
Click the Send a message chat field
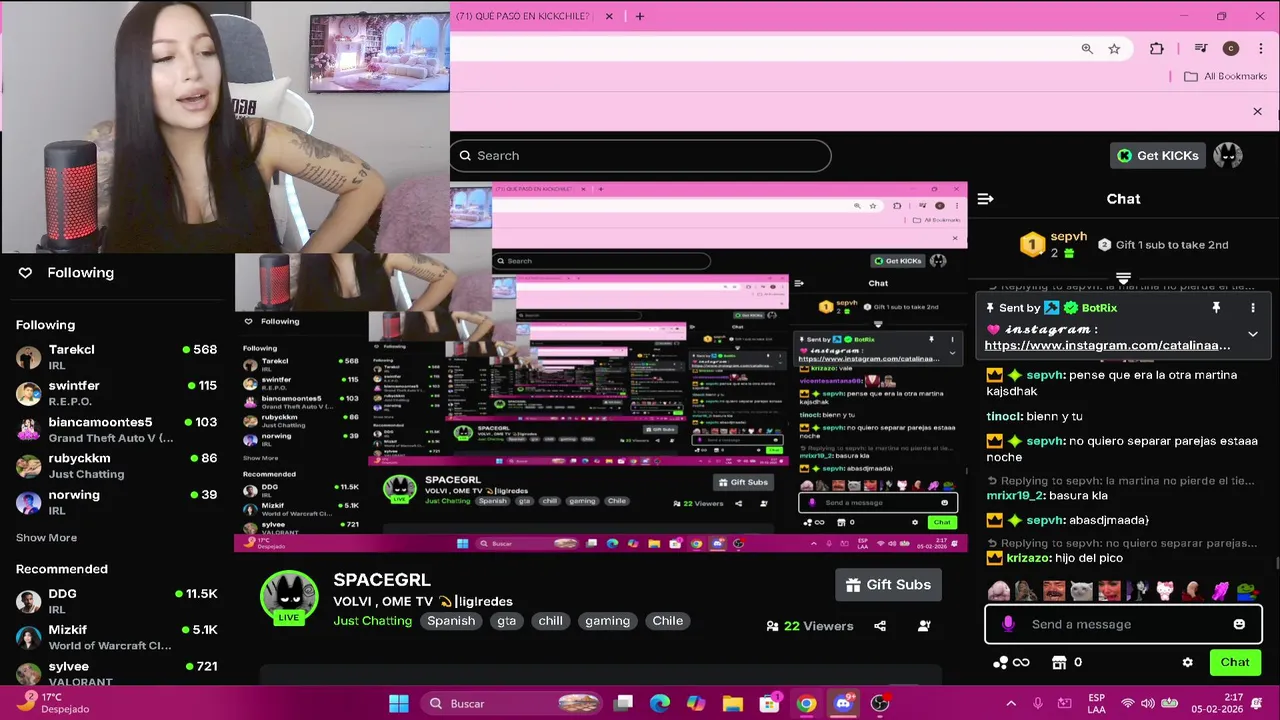1123,624
